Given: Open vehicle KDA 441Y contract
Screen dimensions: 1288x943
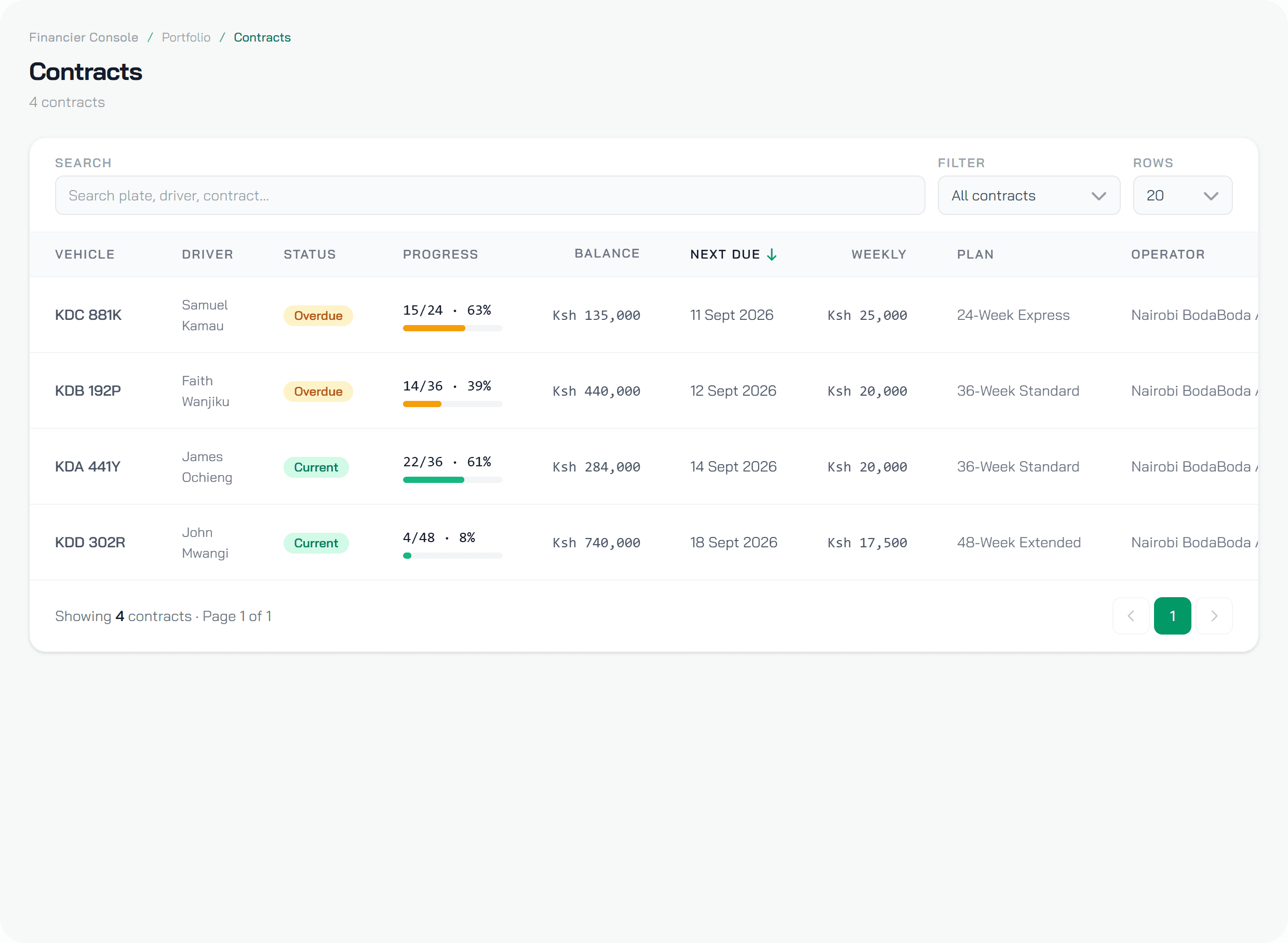Looking at the screenshot, I should point(88,467).
